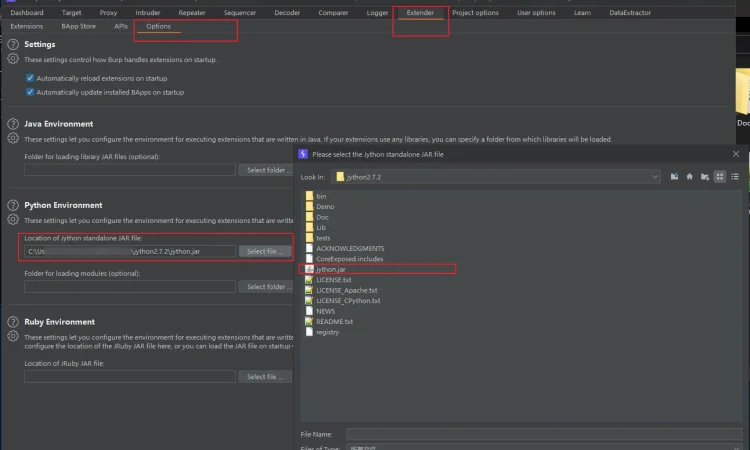
Task: Open the BApp Store sub-tab
Action: 78,26
